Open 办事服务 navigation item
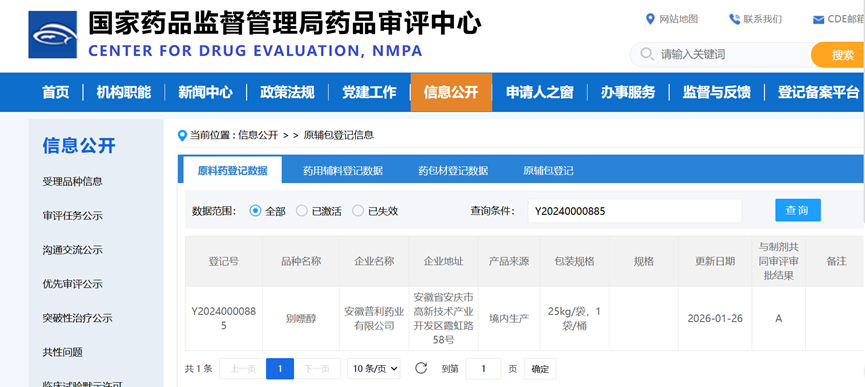The height and width of the screenshot is (387, 865). click(628, 92)
